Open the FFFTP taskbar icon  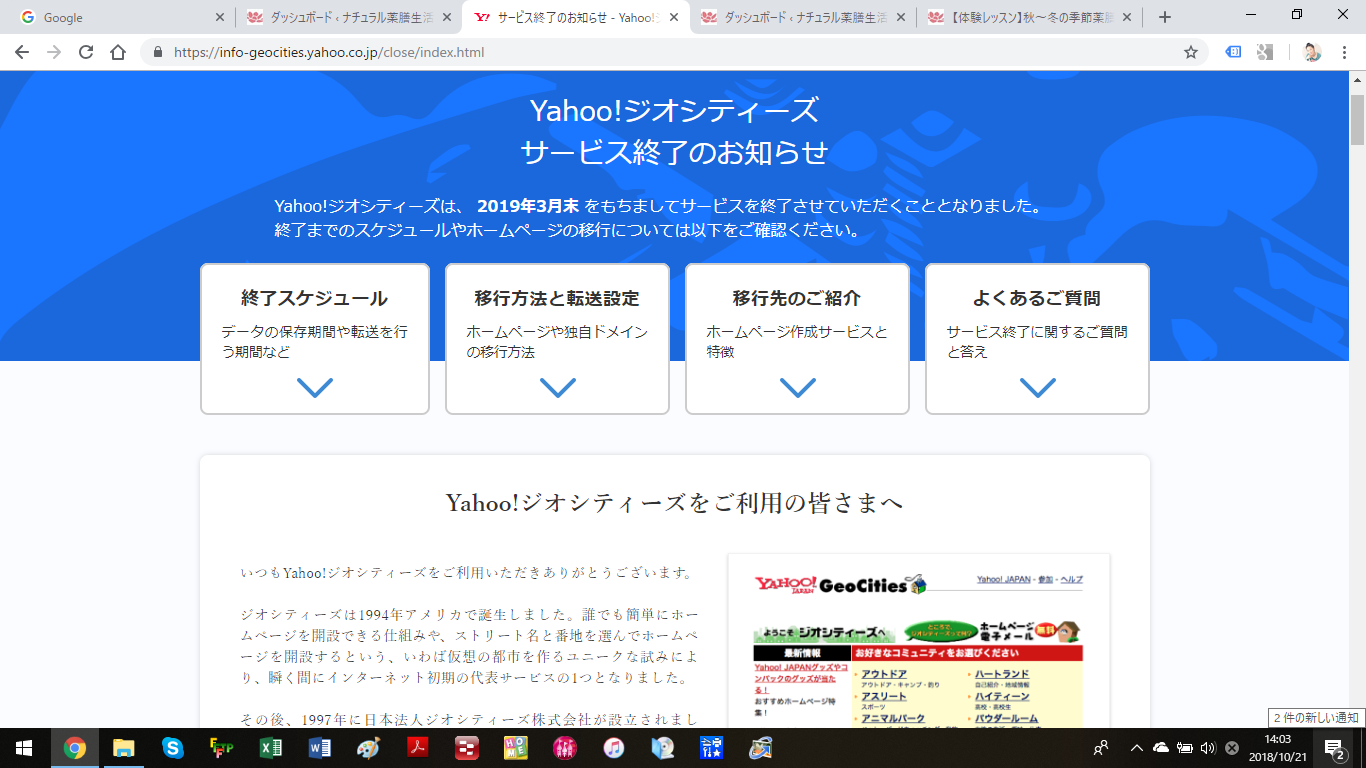coord(221,748)
